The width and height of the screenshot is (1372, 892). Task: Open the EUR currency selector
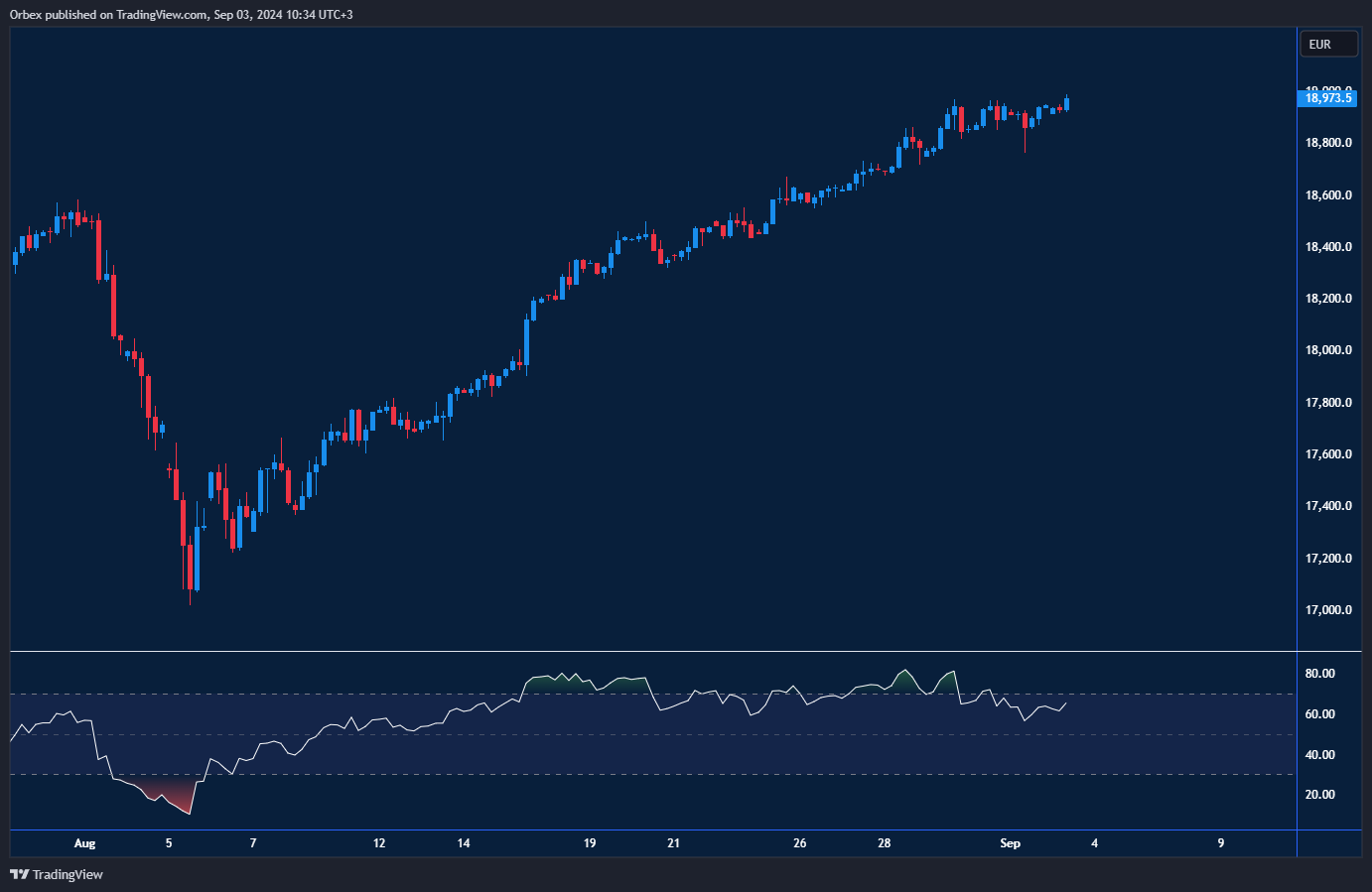1327,44
